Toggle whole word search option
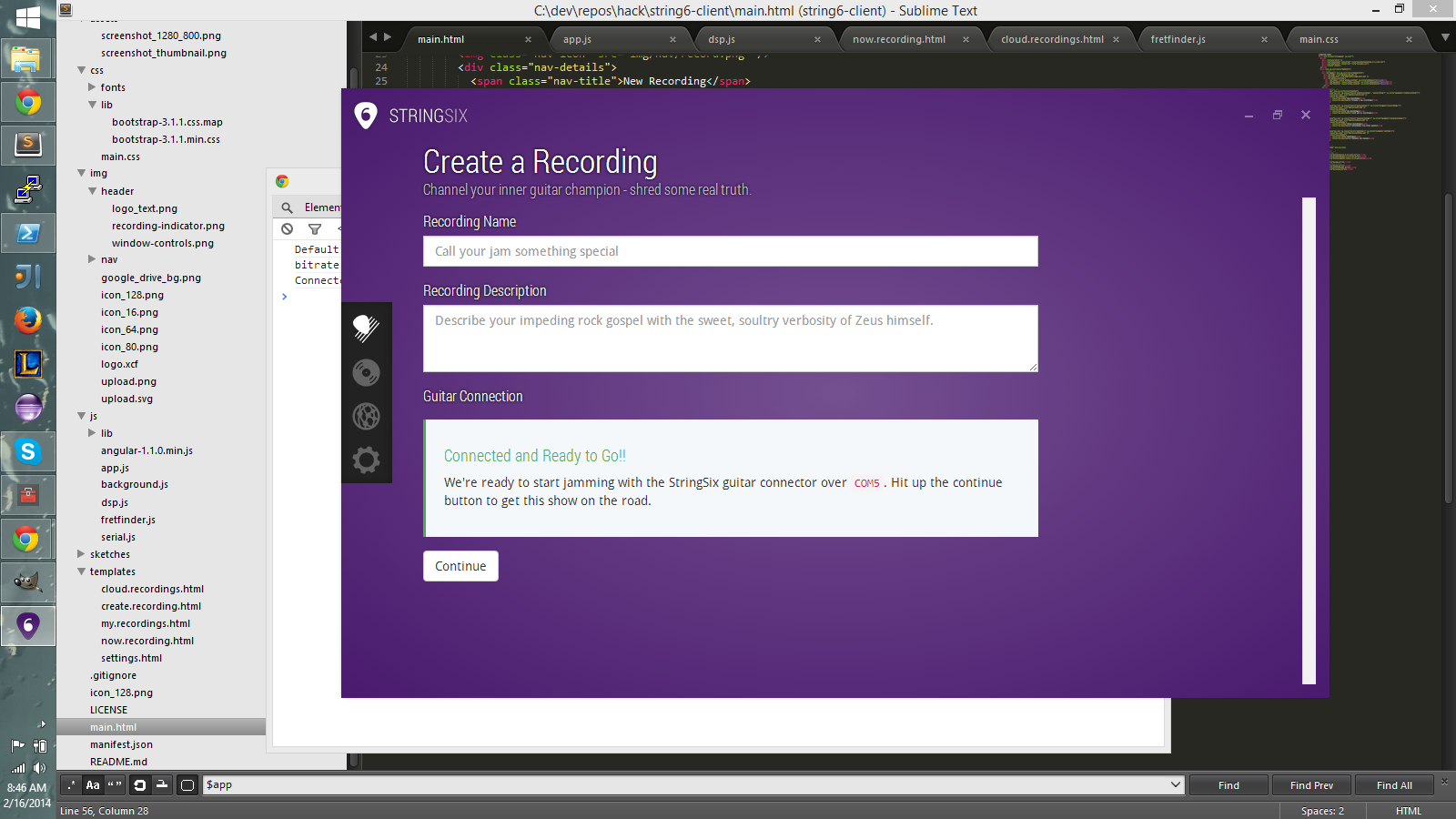This screenshot has width=1456, height=819. 115,785
